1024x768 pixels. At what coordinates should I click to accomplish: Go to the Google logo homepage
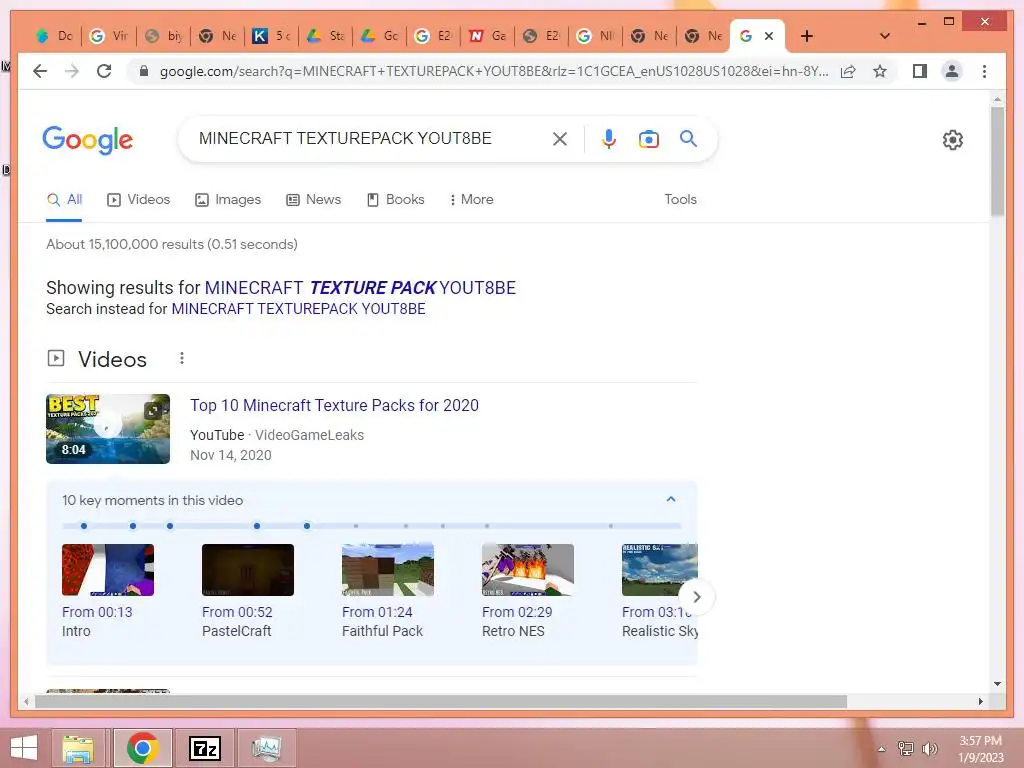click(88, 140)
